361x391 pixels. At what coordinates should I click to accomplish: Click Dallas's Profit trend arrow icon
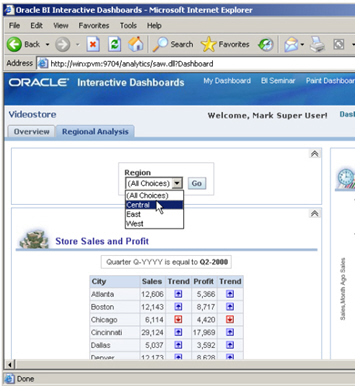click(x=230, y=345)
